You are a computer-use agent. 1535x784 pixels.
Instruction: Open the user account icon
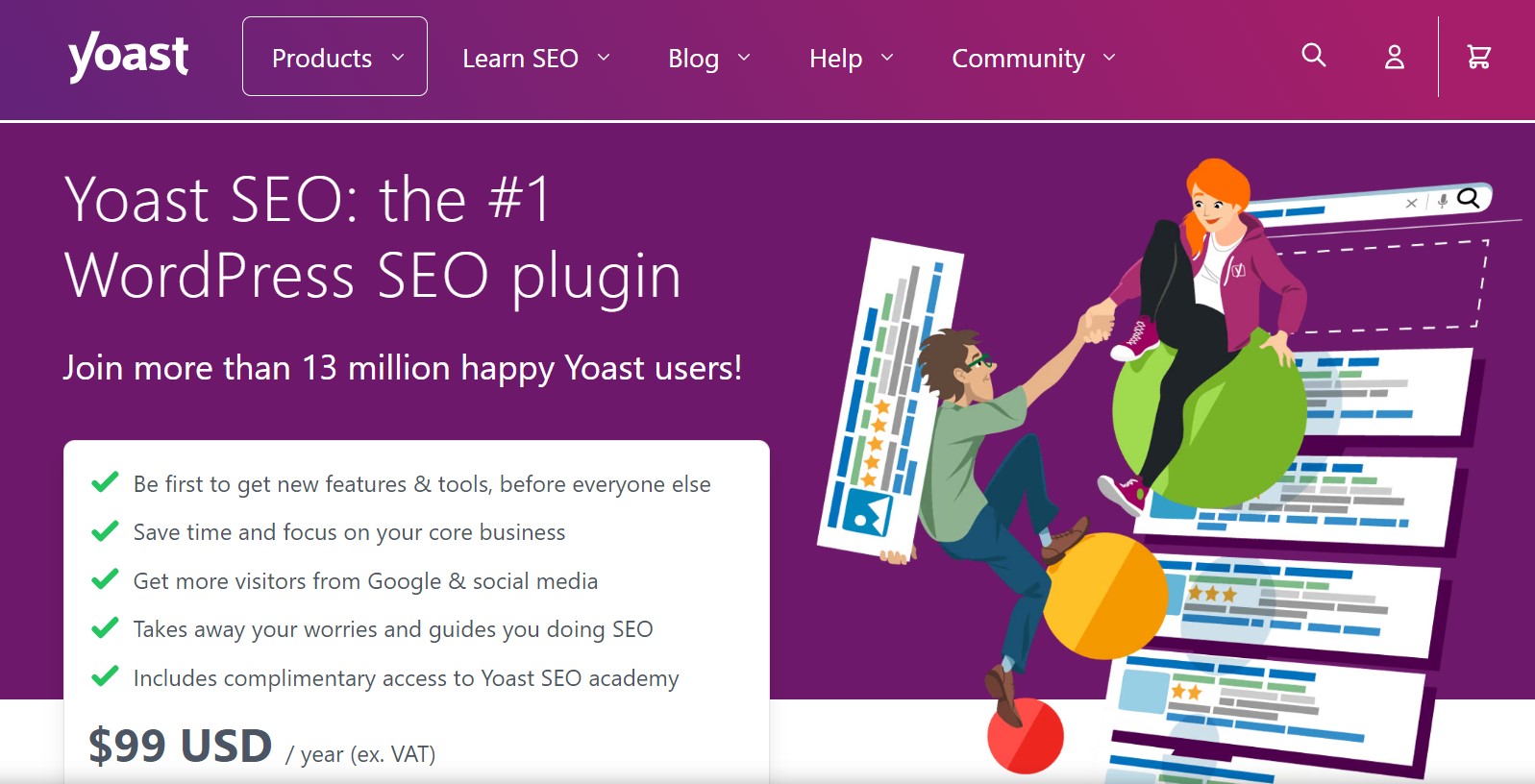click(1395, 58)
